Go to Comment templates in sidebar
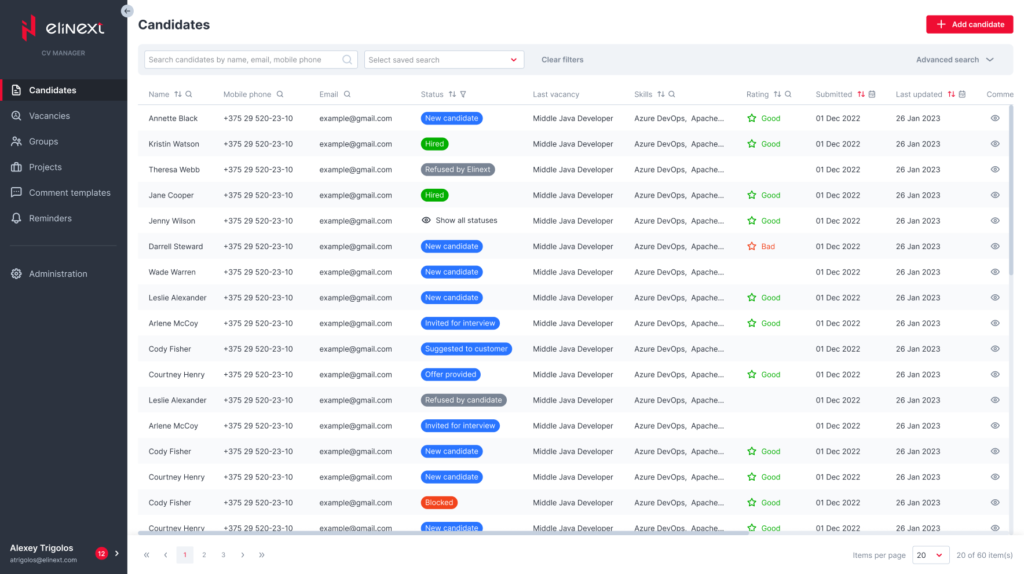The width and height of the screenshot is (1024, 574). tap(69, 193)
